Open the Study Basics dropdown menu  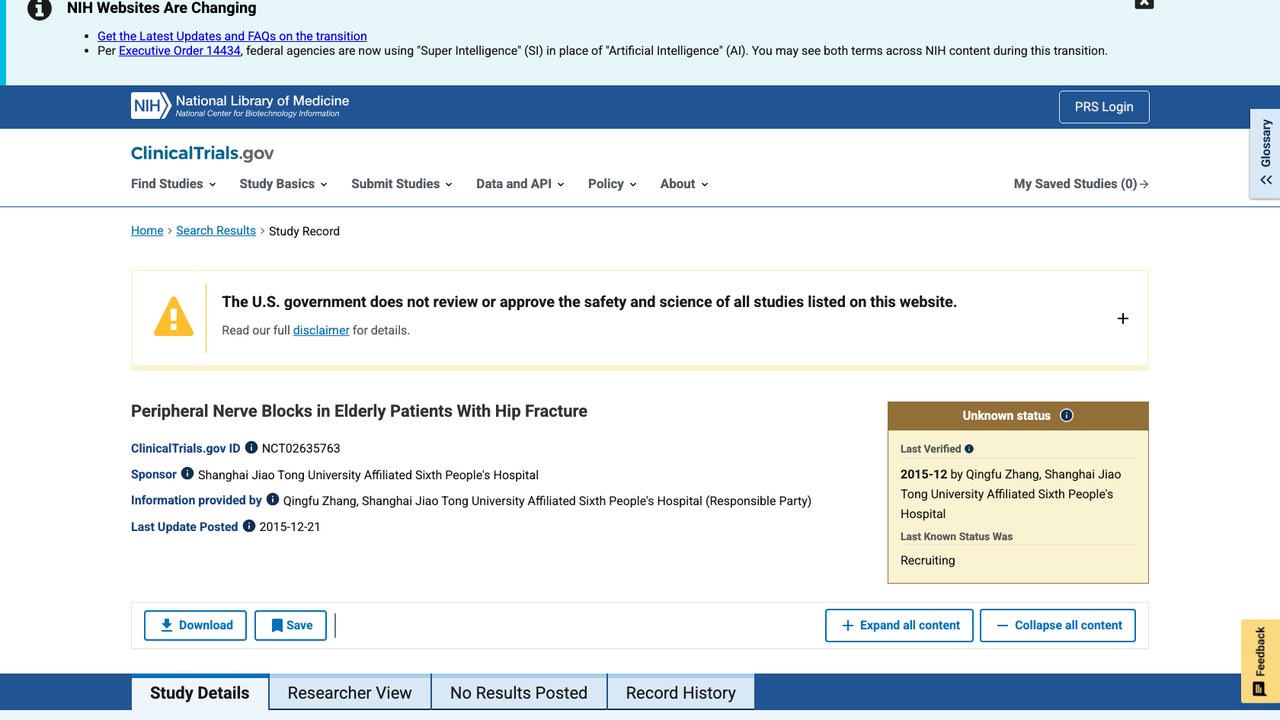(x=284, y=184)
